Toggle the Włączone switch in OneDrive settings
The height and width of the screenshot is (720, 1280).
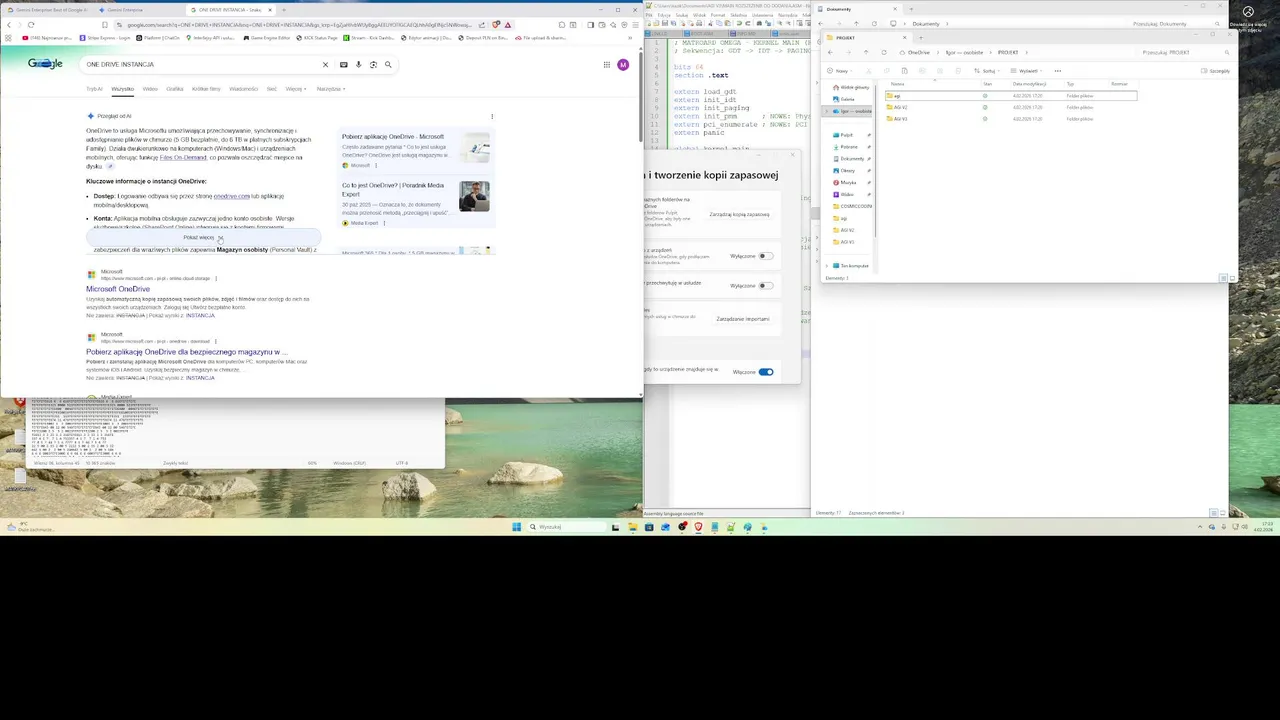click(x=766, y=372)
